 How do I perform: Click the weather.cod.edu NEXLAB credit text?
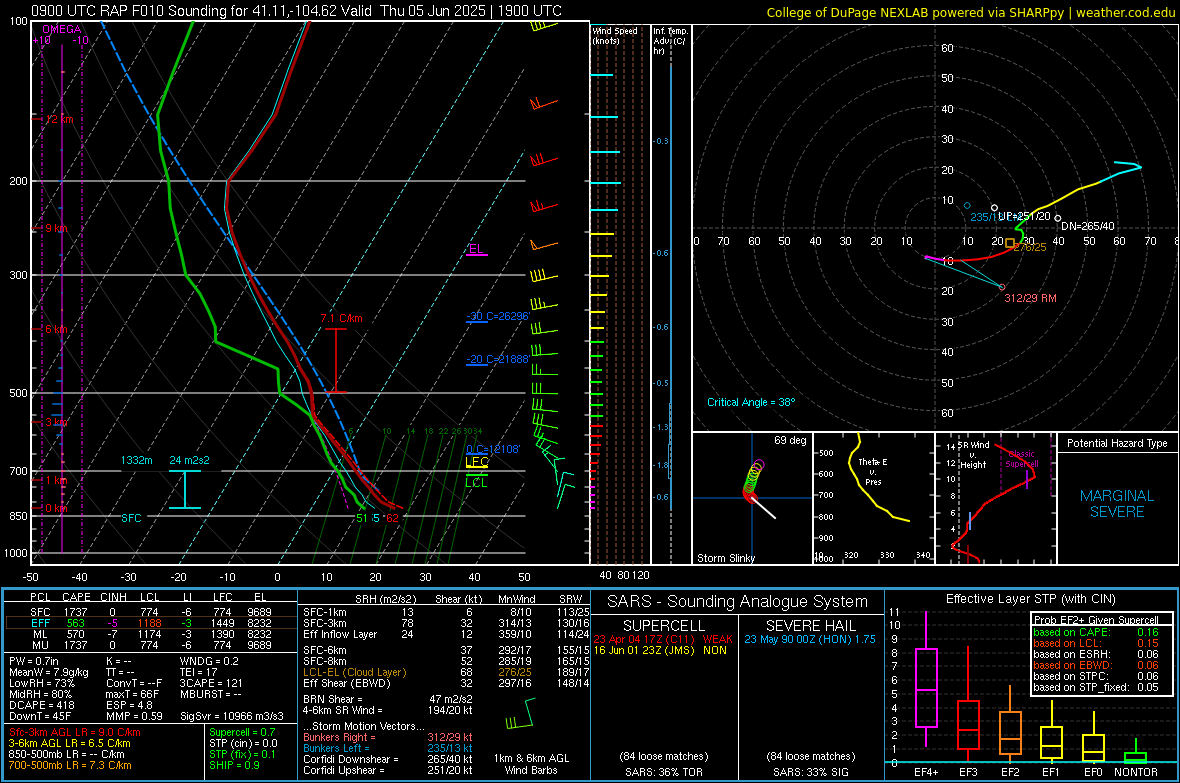click(970, 12)
